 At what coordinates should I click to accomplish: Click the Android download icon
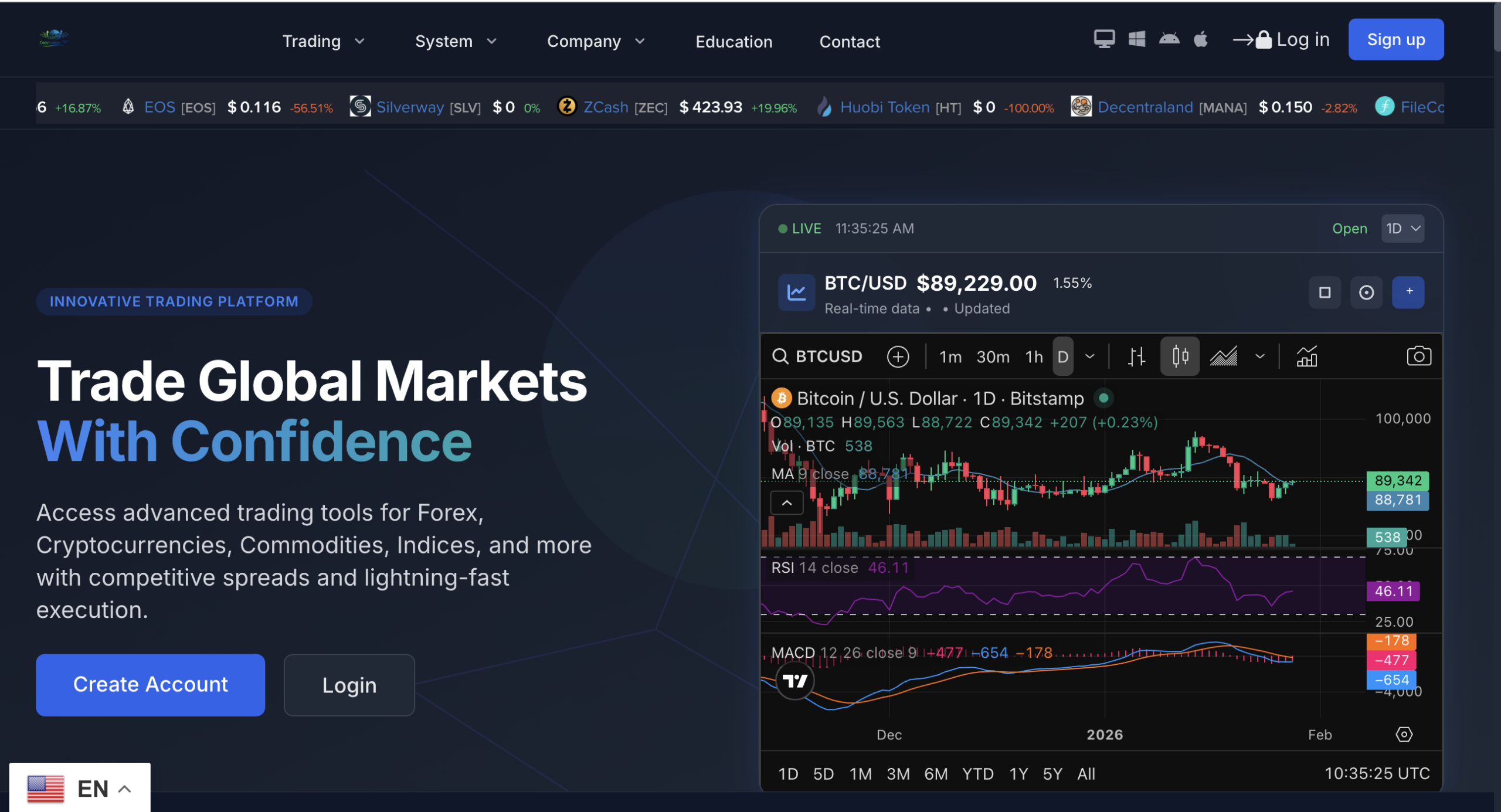point(1169,39)
